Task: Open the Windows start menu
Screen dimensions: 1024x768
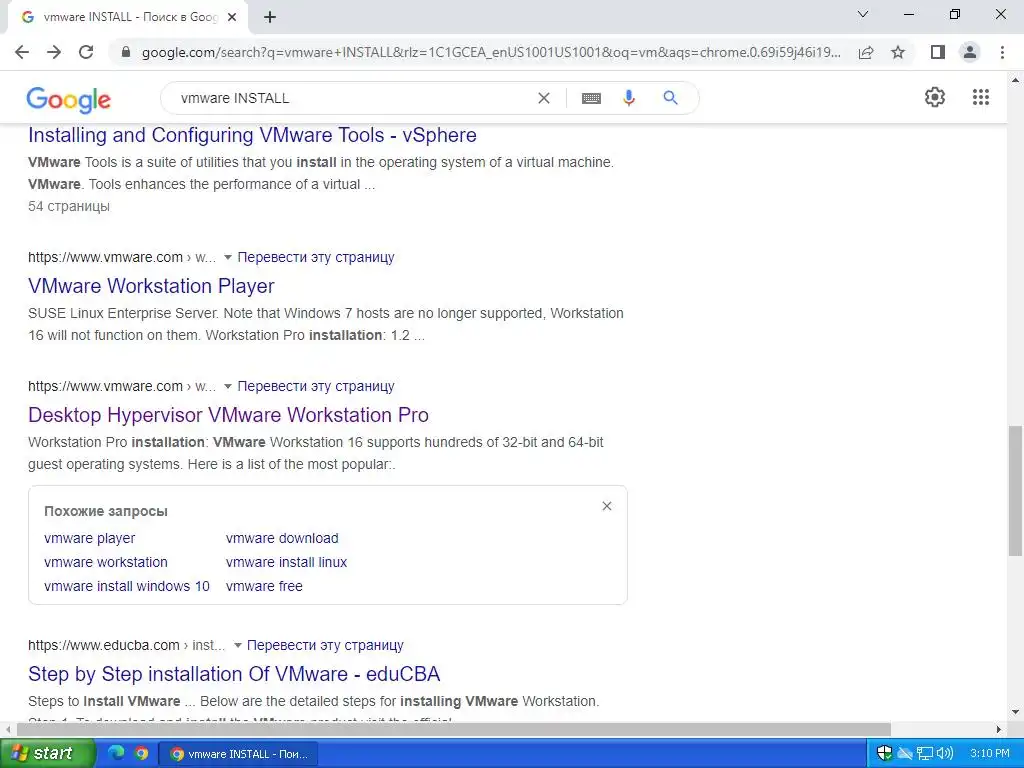Action: [x=47, y=753]
